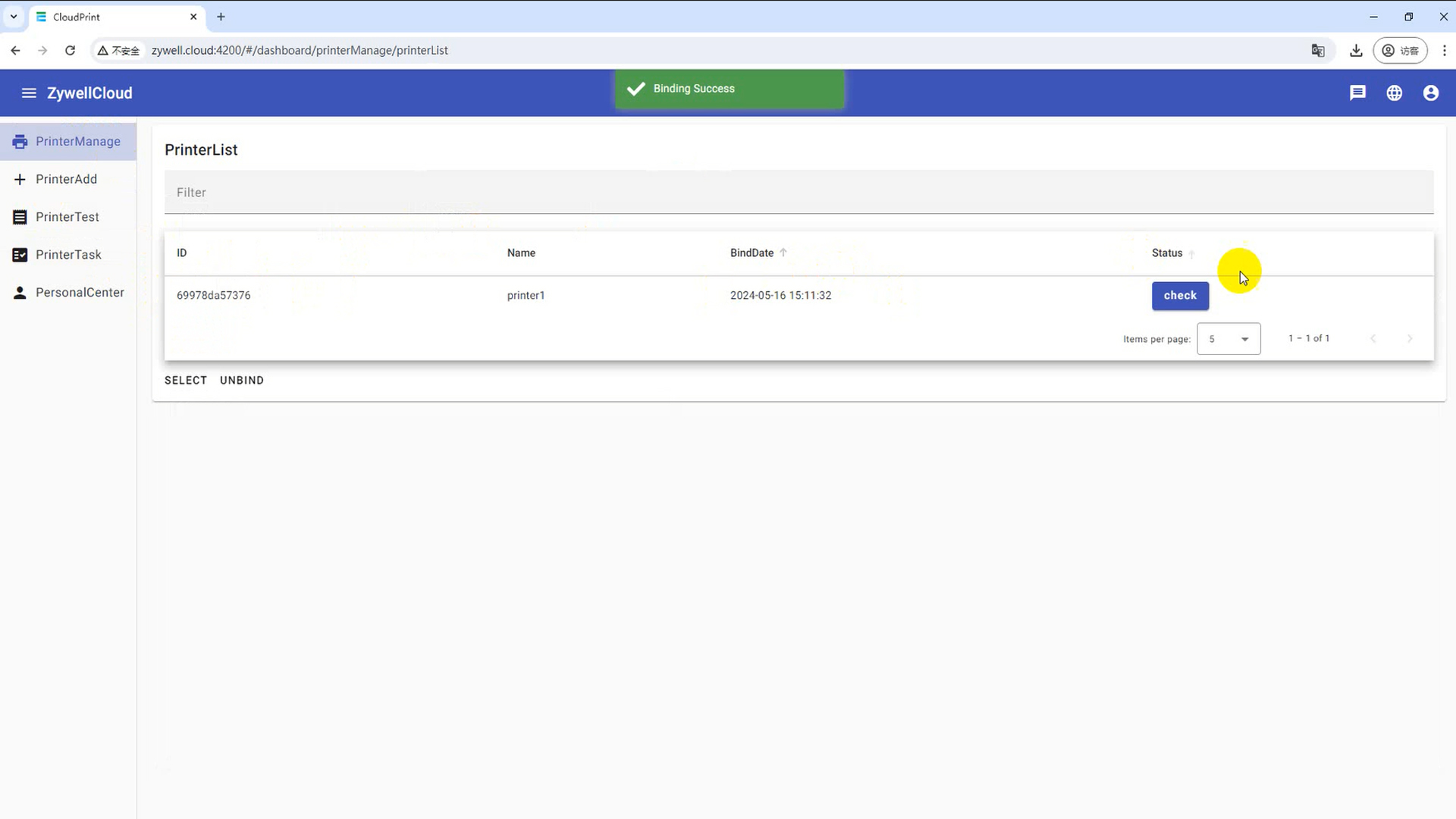1456x819 pixels.
Task: Open browser downloads icon
Action: tap(1356, 51)
